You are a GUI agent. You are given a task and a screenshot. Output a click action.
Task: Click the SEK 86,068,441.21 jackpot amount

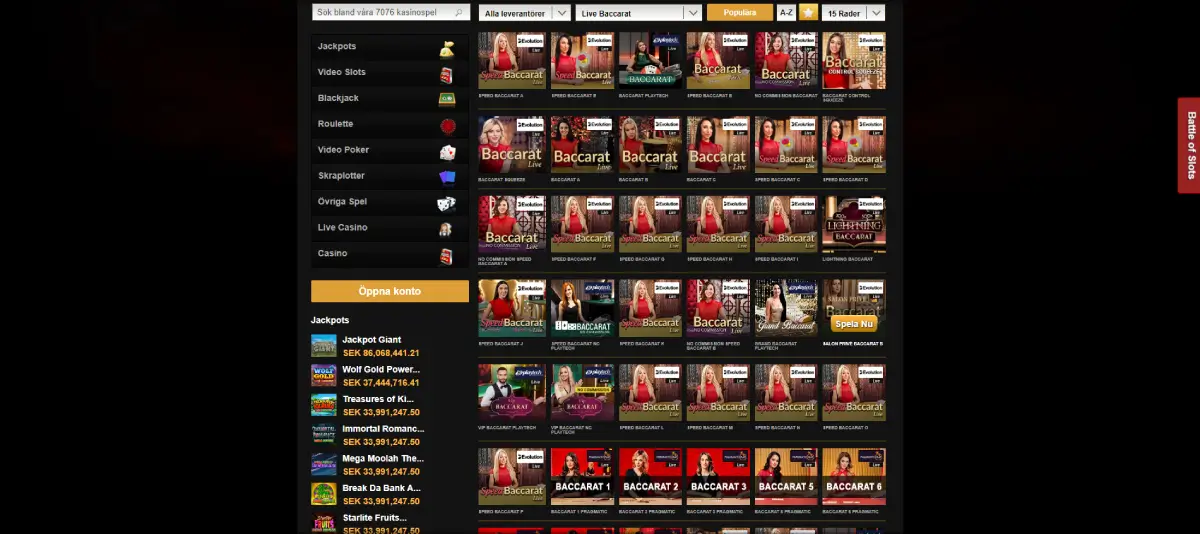tap(381, 353)
